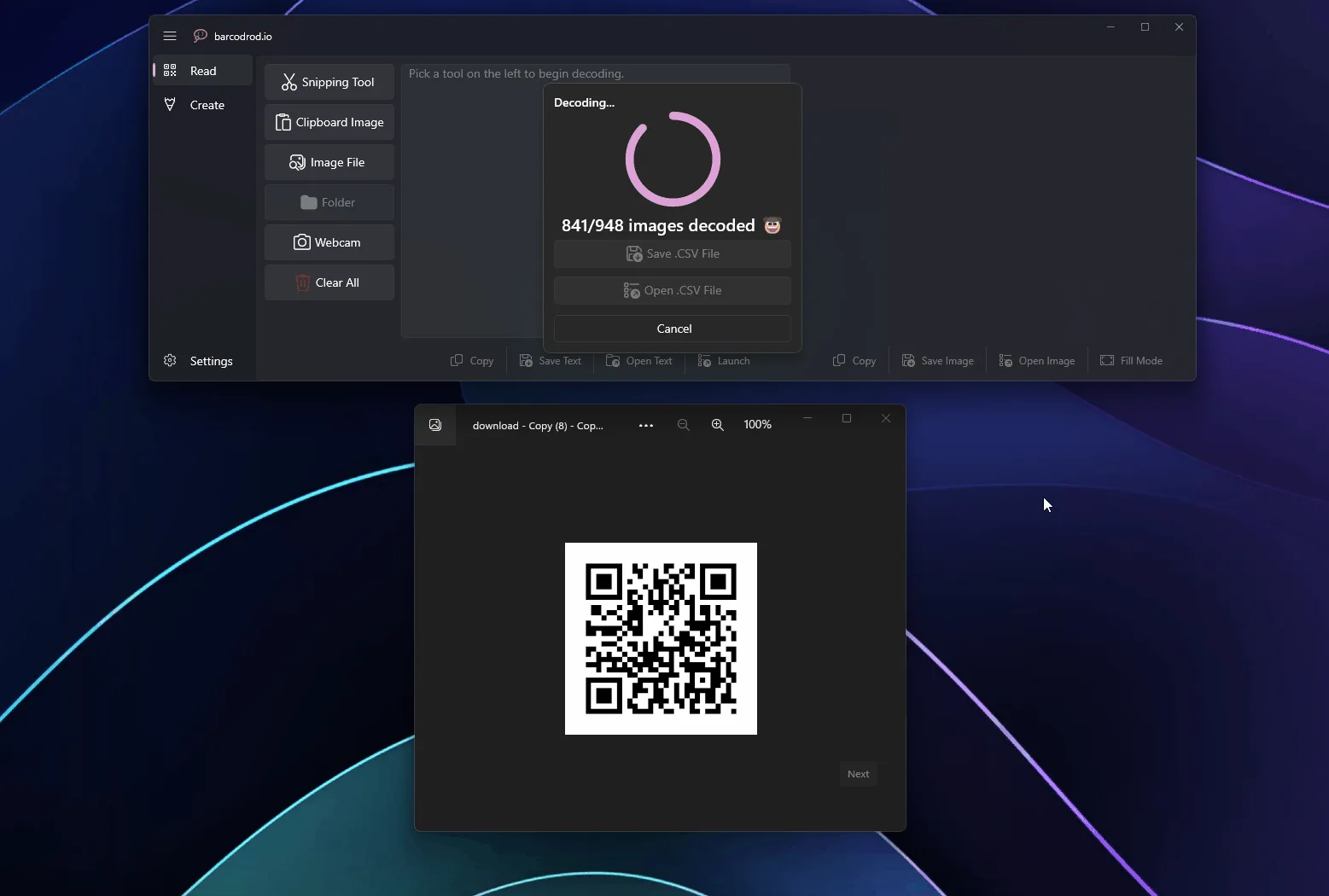The width and height of the screenshot is (1329, 896).
Task: Launch the Snipping Tool decoder
Action: tap(329, 82)
